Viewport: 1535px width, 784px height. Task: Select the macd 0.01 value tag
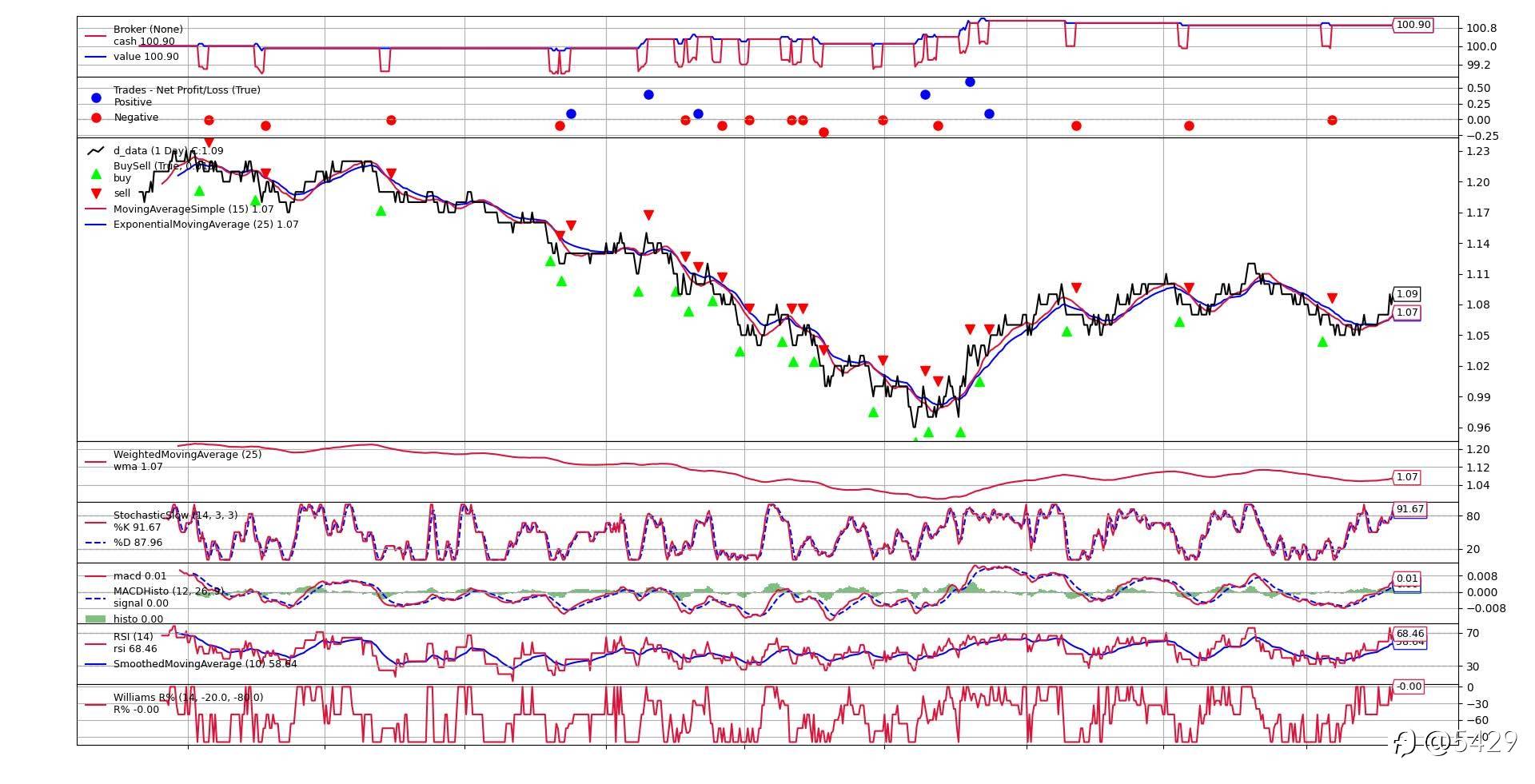click(1407, 579)
